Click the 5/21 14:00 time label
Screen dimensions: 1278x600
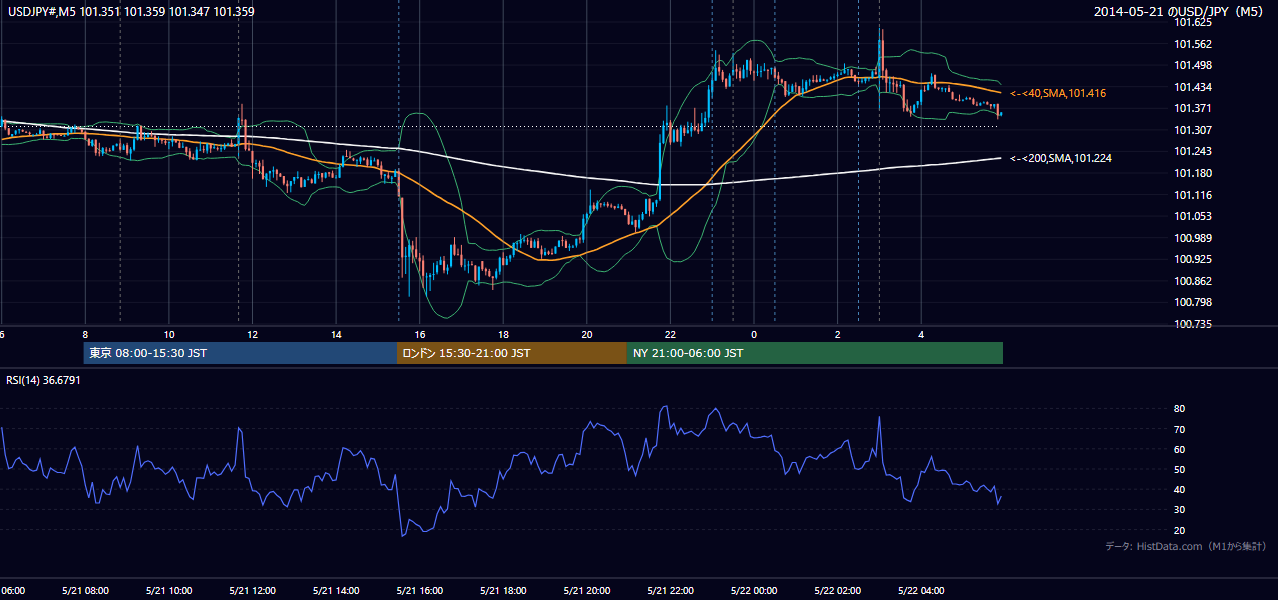tap(336, 591)
